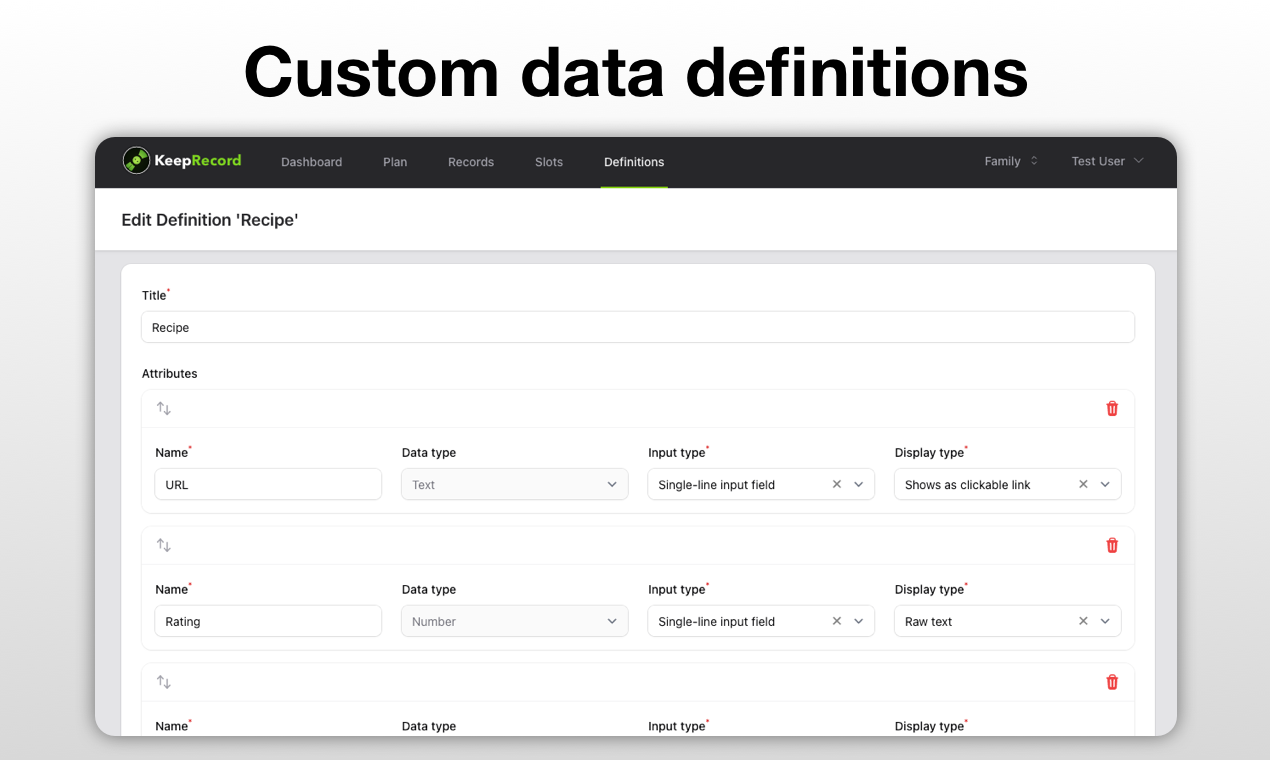Click reorder arrows on third attribute card

click(164, 682)
